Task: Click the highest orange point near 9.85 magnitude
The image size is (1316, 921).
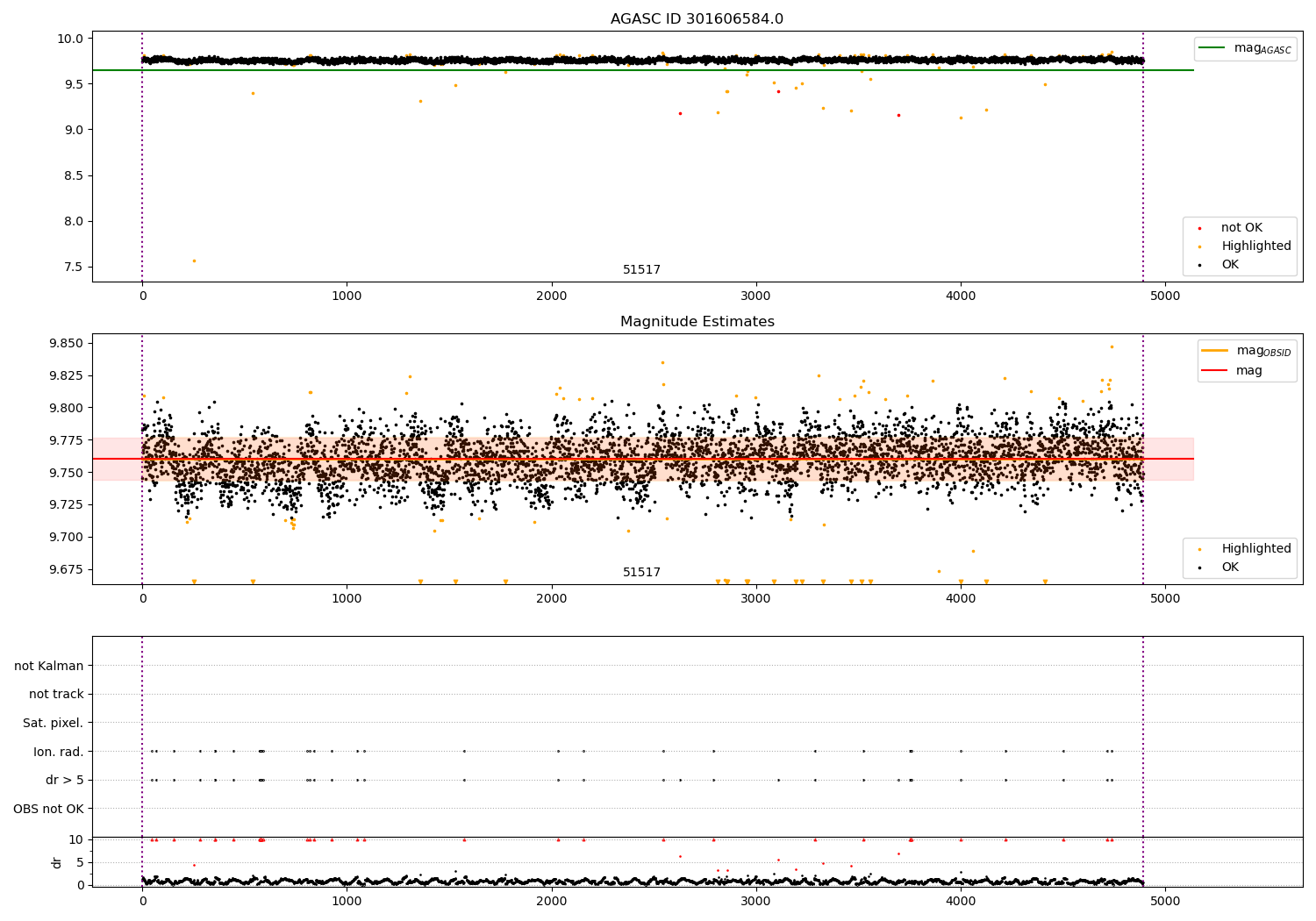Action: pos(1112,346)
